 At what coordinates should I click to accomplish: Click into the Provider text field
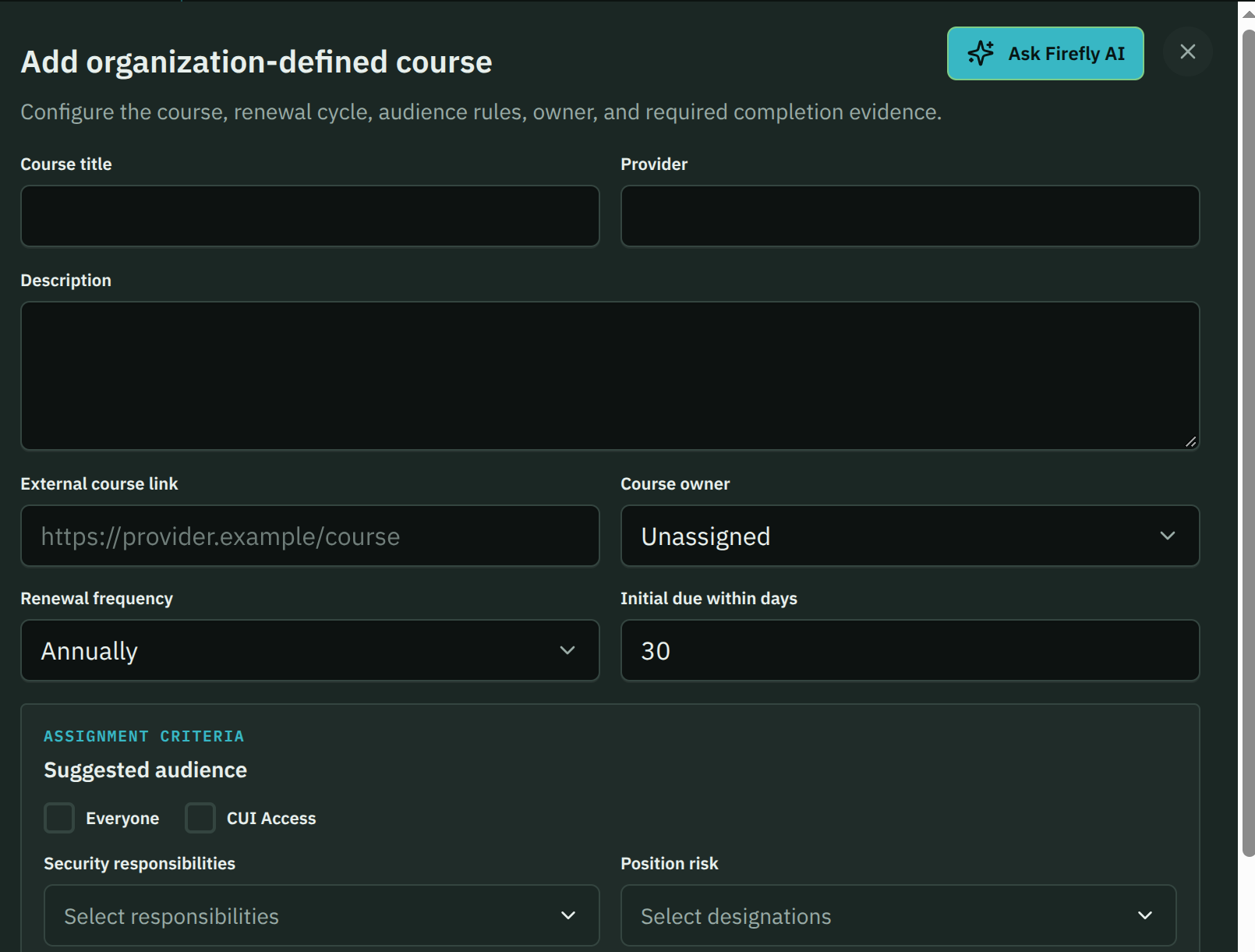910,216
